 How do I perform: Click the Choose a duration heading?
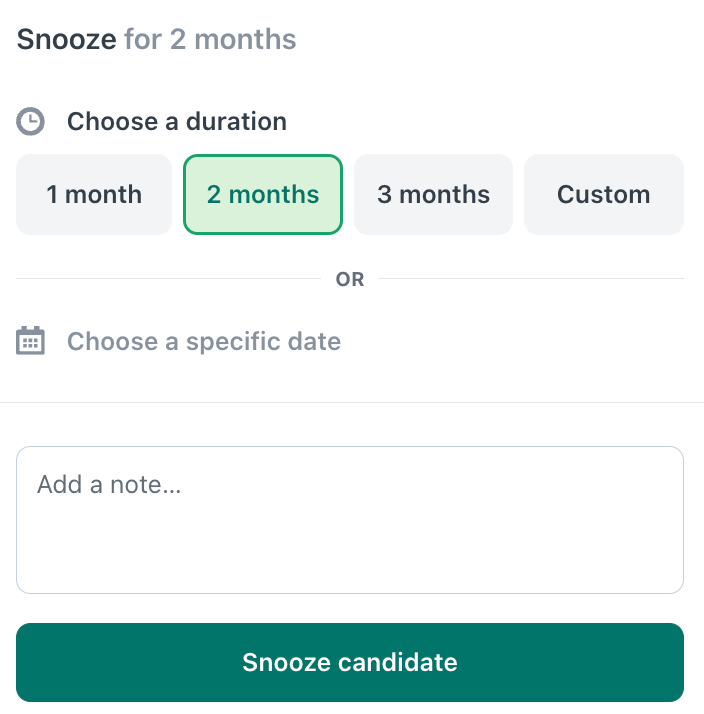(177, 122)
